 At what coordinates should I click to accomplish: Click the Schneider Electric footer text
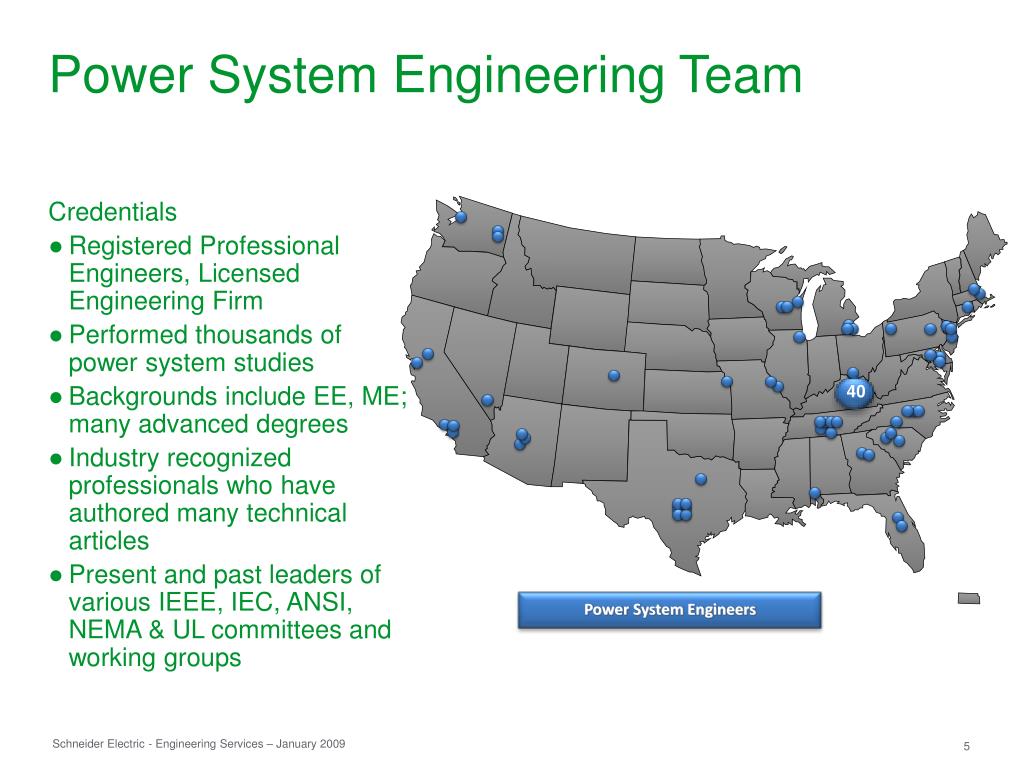[x=199, y=744]
